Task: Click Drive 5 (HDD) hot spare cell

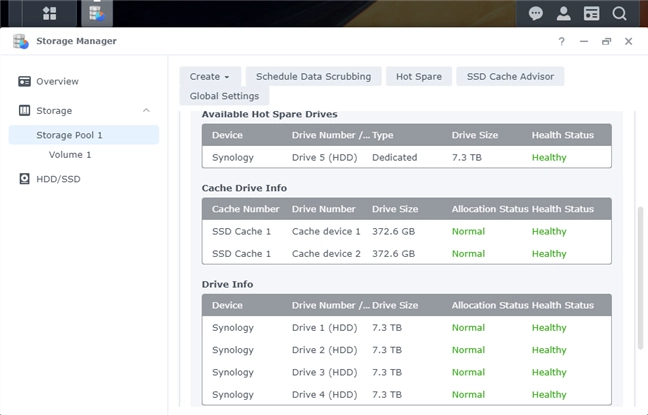Action: 324,157
